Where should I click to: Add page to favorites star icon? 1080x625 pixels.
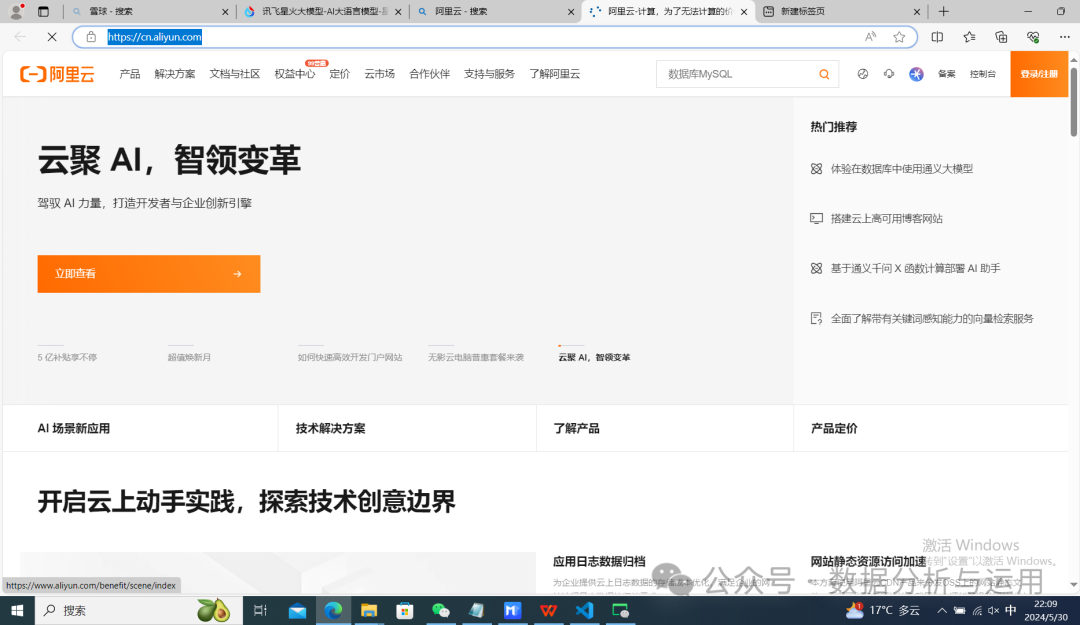tap(899, 37)
